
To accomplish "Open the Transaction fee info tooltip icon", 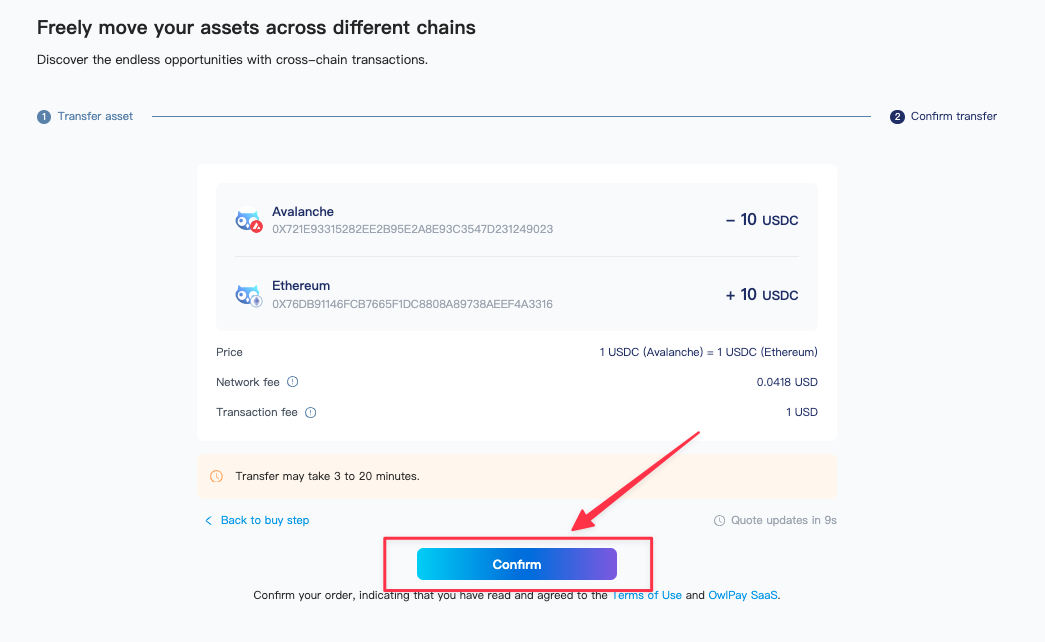I will tap(311, 412).
